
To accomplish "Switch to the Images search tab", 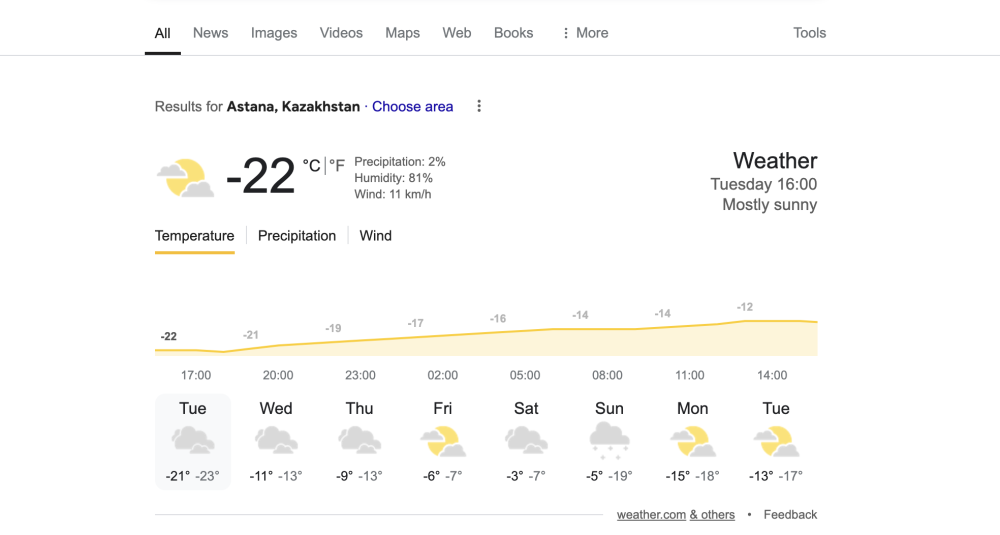I will click(x=274, y=33).
